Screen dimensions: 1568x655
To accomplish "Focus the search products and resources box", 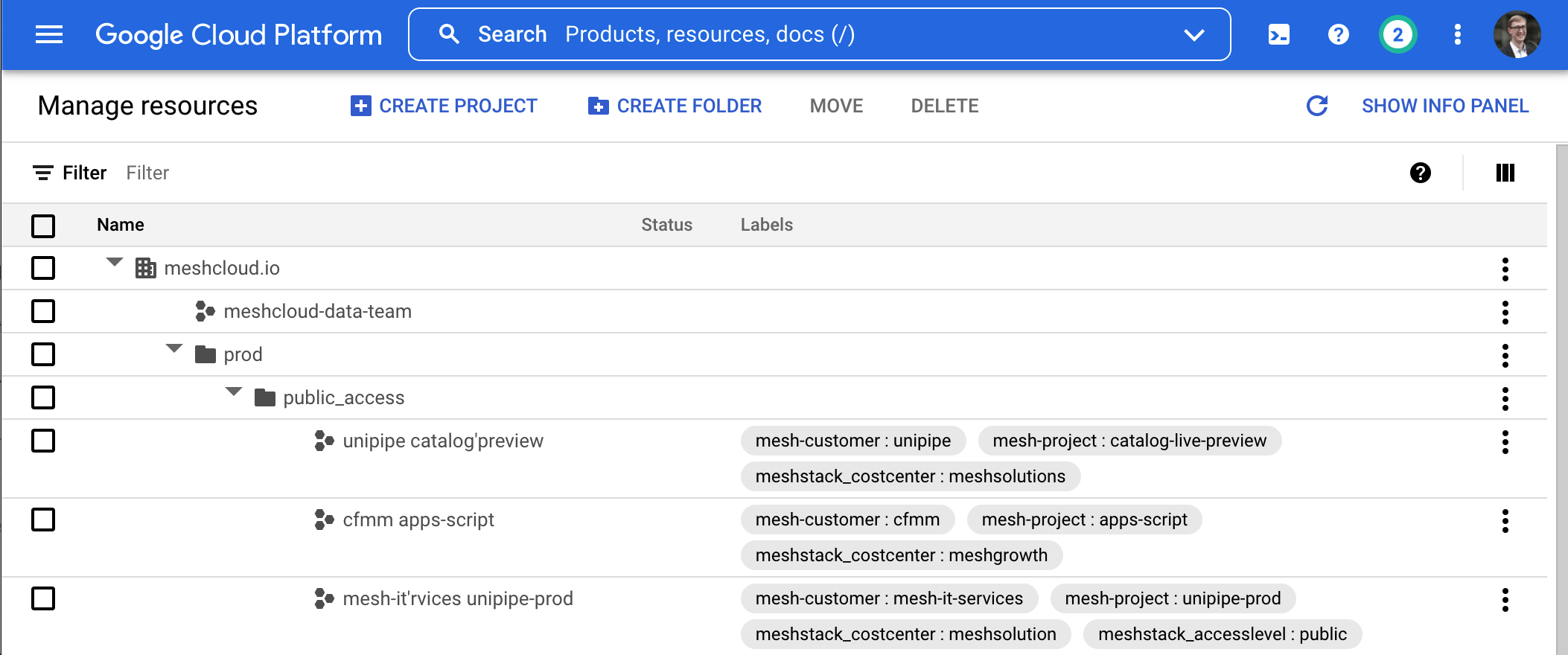I will point(819,34).
